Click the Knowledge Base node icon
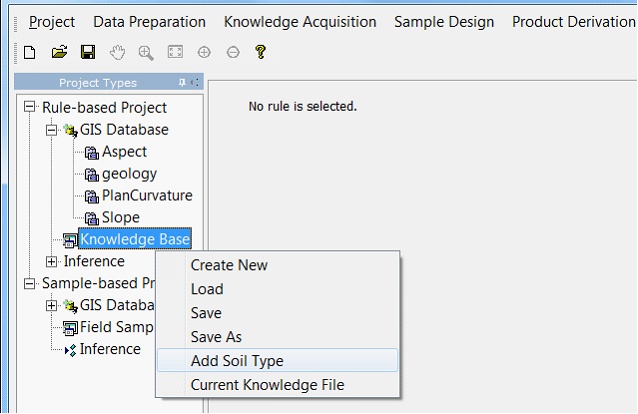The height and width of the screenshot is (414, 638). click(x=70, y=240)
